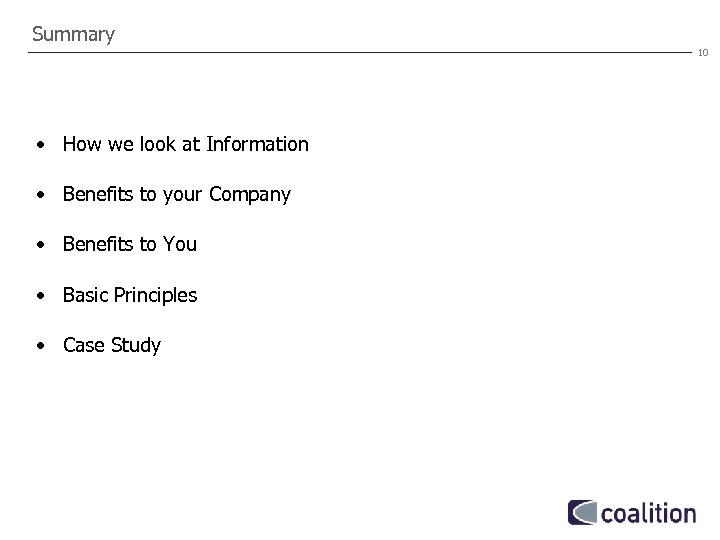Screen dimensions: 720x540
Task: Click the horizontal line under the title
Action: [360, 52]
